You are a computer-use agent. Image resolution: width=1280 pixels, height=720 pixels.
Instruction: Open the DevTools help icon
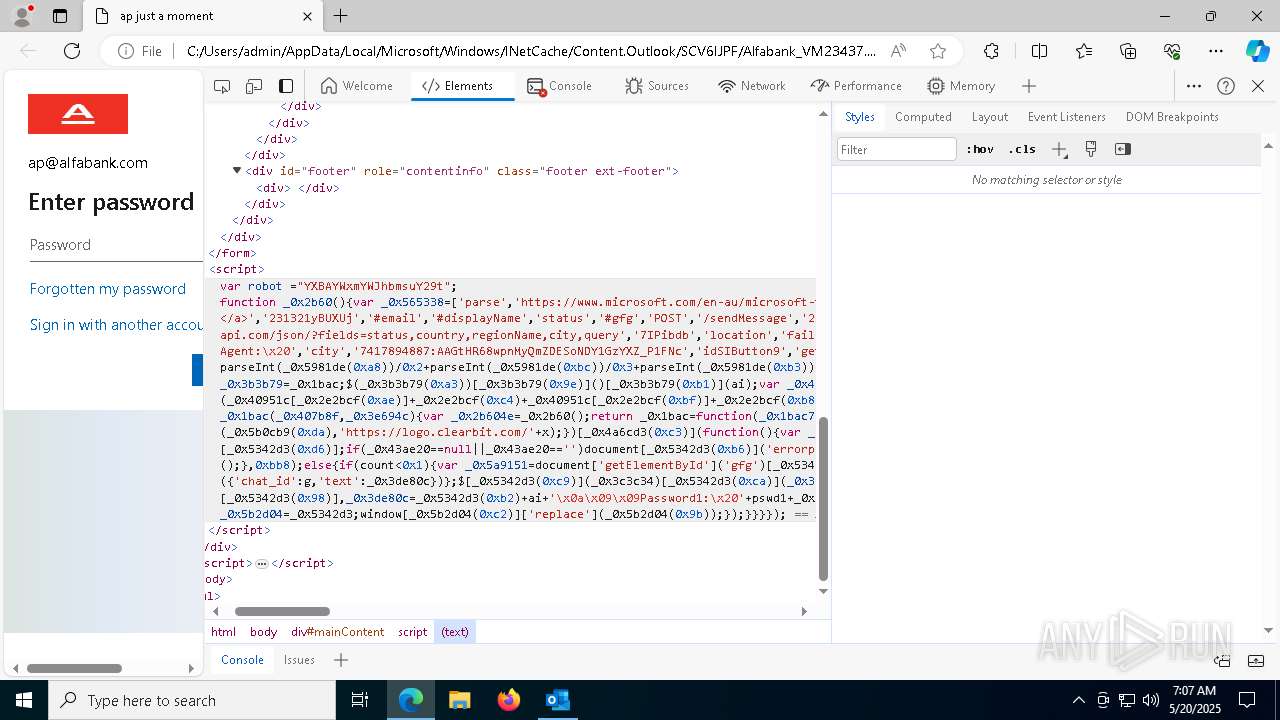(x=1226, y=86)
